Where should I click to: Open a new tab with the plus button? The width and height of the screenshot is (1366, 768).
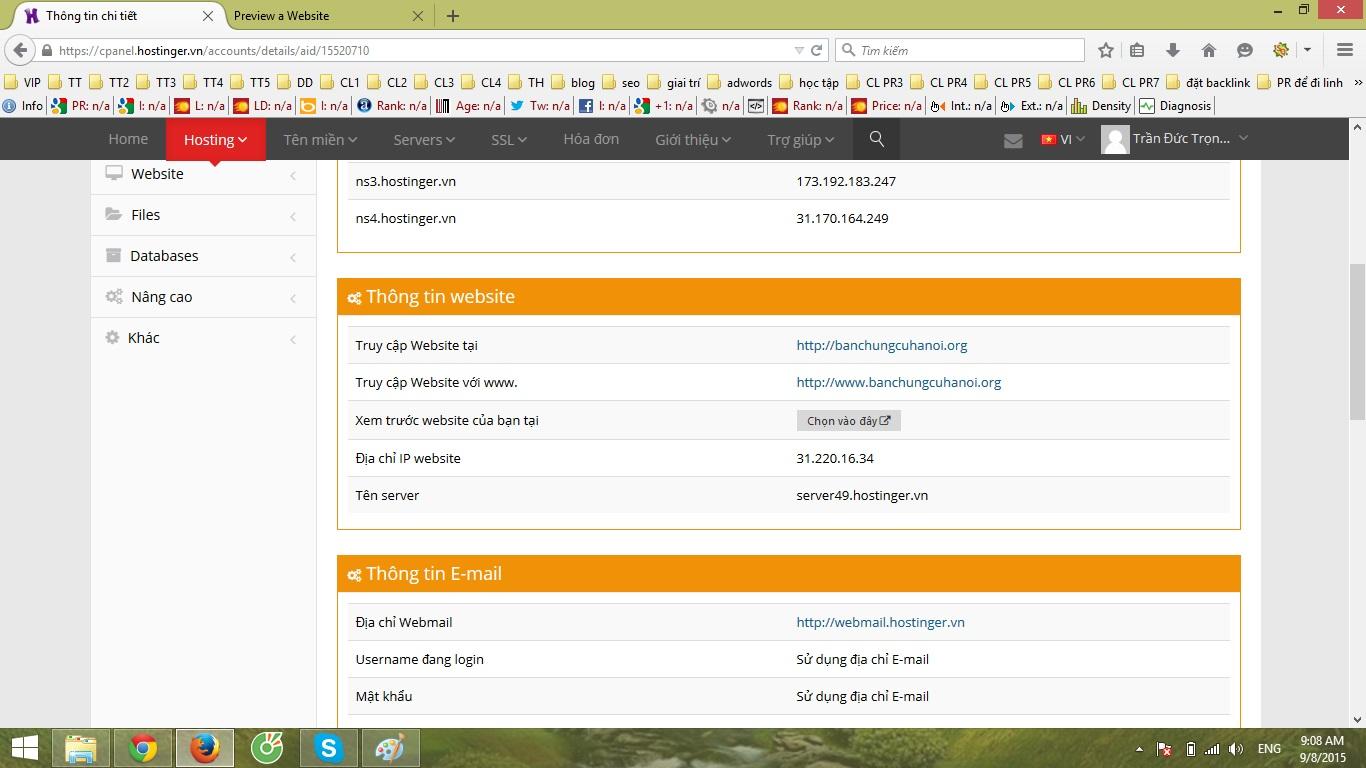pos(453,16)
